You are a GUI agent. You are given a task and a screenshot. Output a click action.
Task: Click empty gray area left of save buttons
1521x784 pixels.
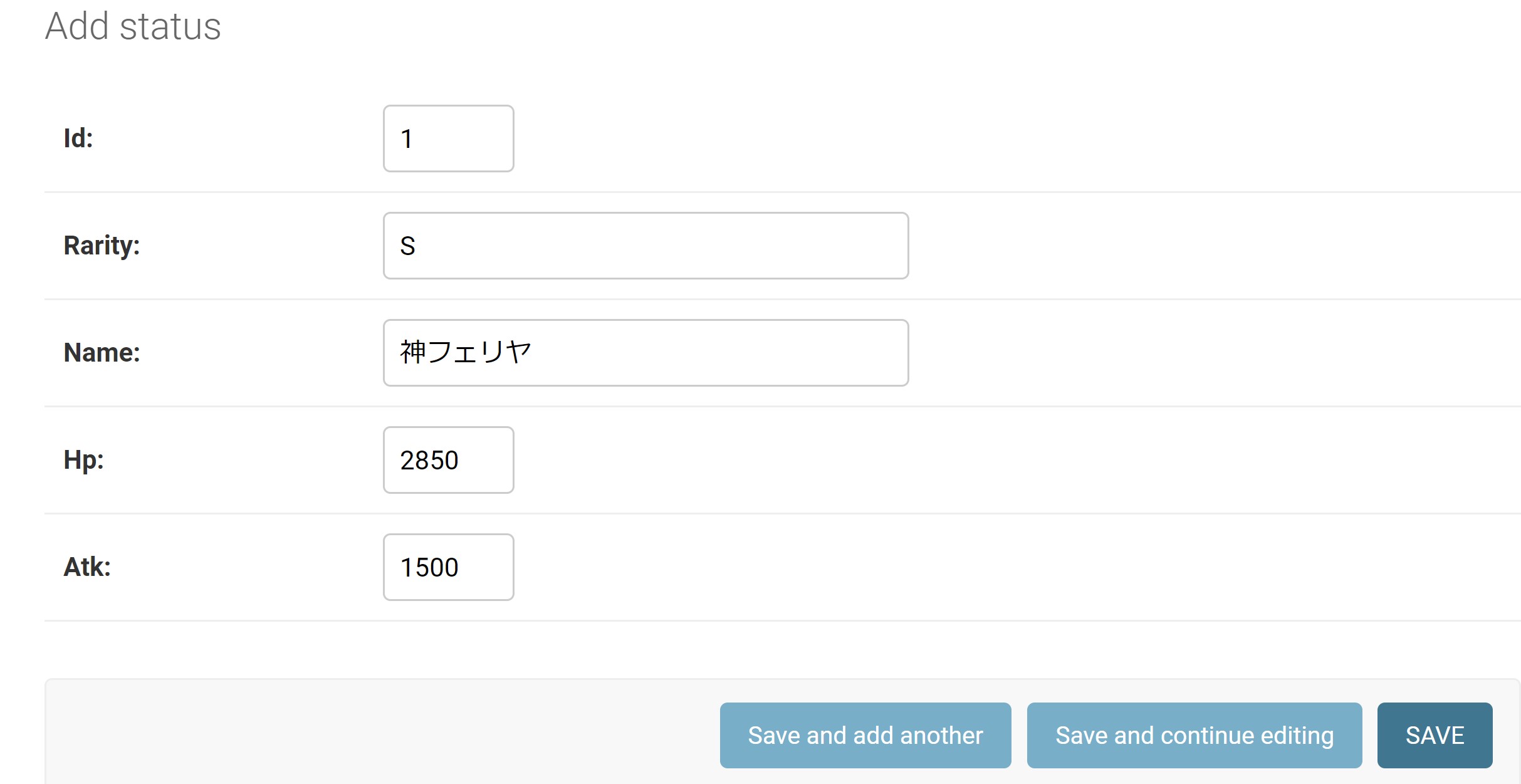point(376,733)
